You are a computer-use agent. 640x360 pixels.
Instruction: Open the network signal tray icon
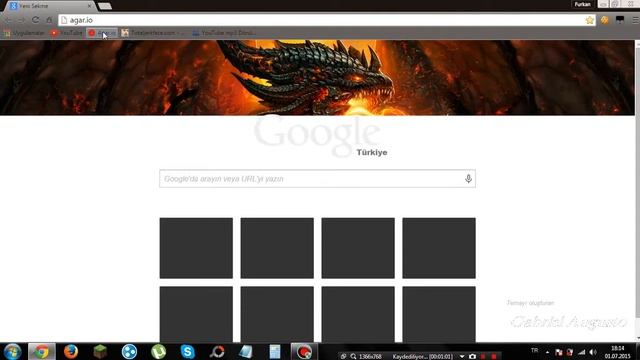click(x=582, y=352)
